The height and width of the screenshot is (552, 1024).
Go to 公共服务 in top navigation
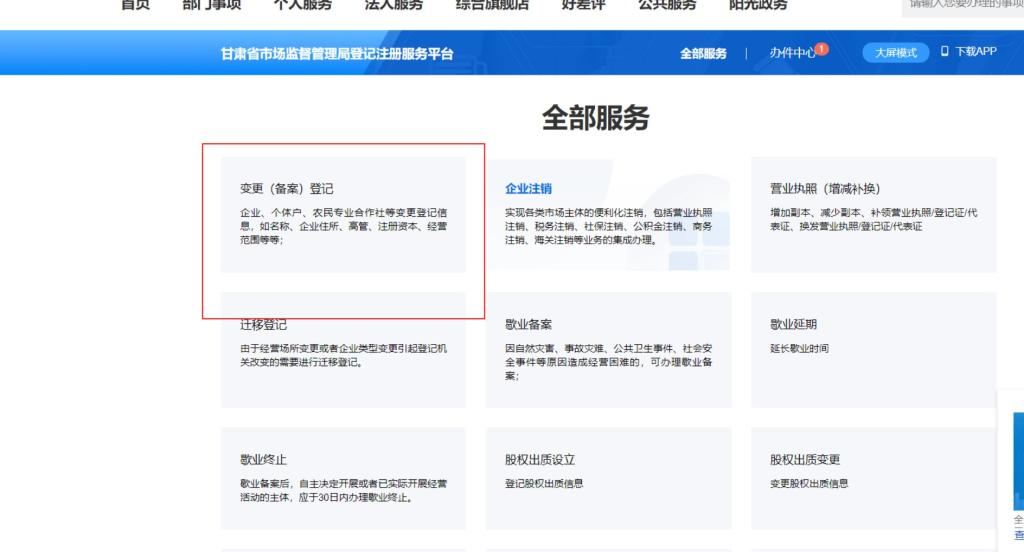click(667, 5)
